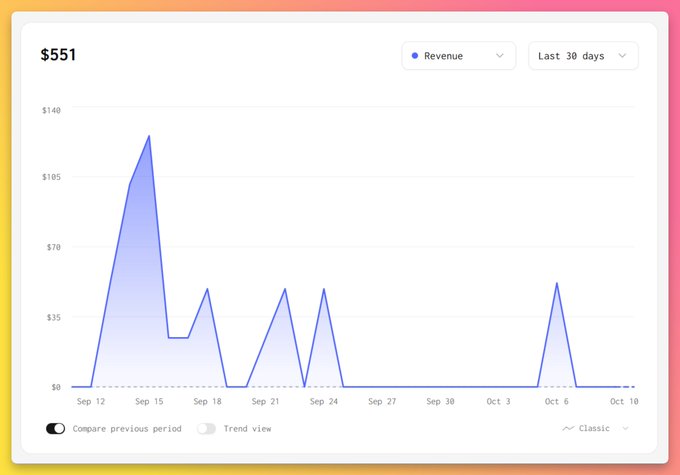Click the $0 y-axis label
Viewport: 680px width, 475px height.
coord(56,387)
